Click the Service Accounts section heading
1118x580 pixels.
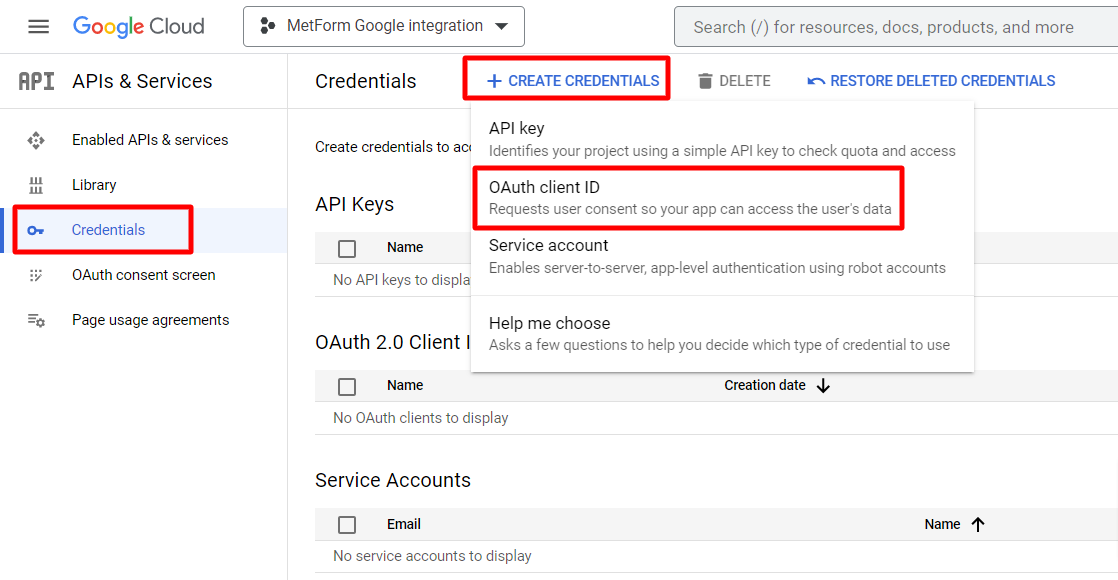[393, 480]
